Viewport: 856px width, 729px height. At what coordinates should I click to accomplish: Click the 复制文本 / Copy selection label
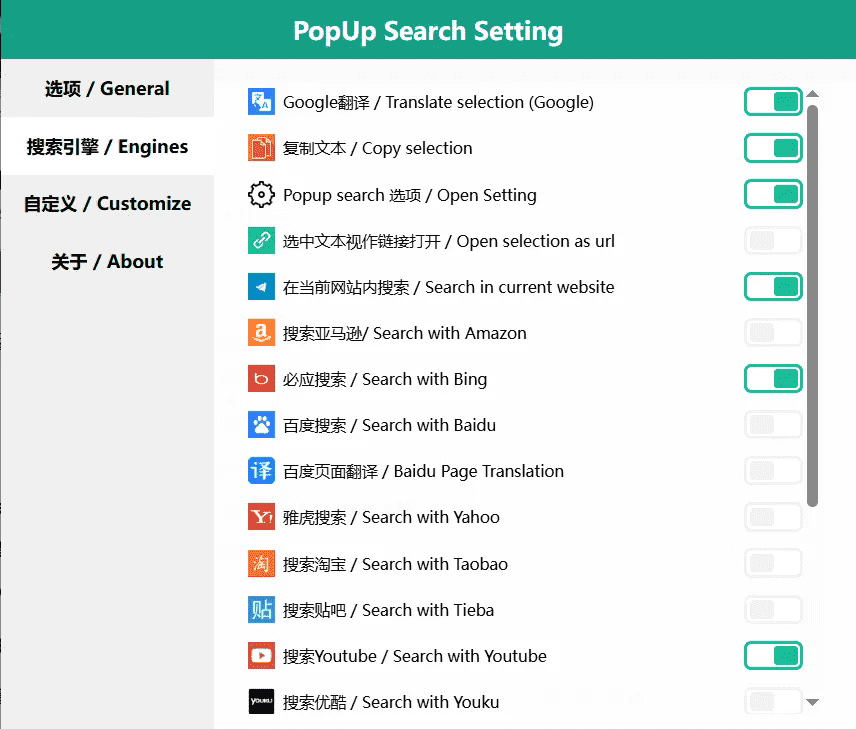[377, 149]
